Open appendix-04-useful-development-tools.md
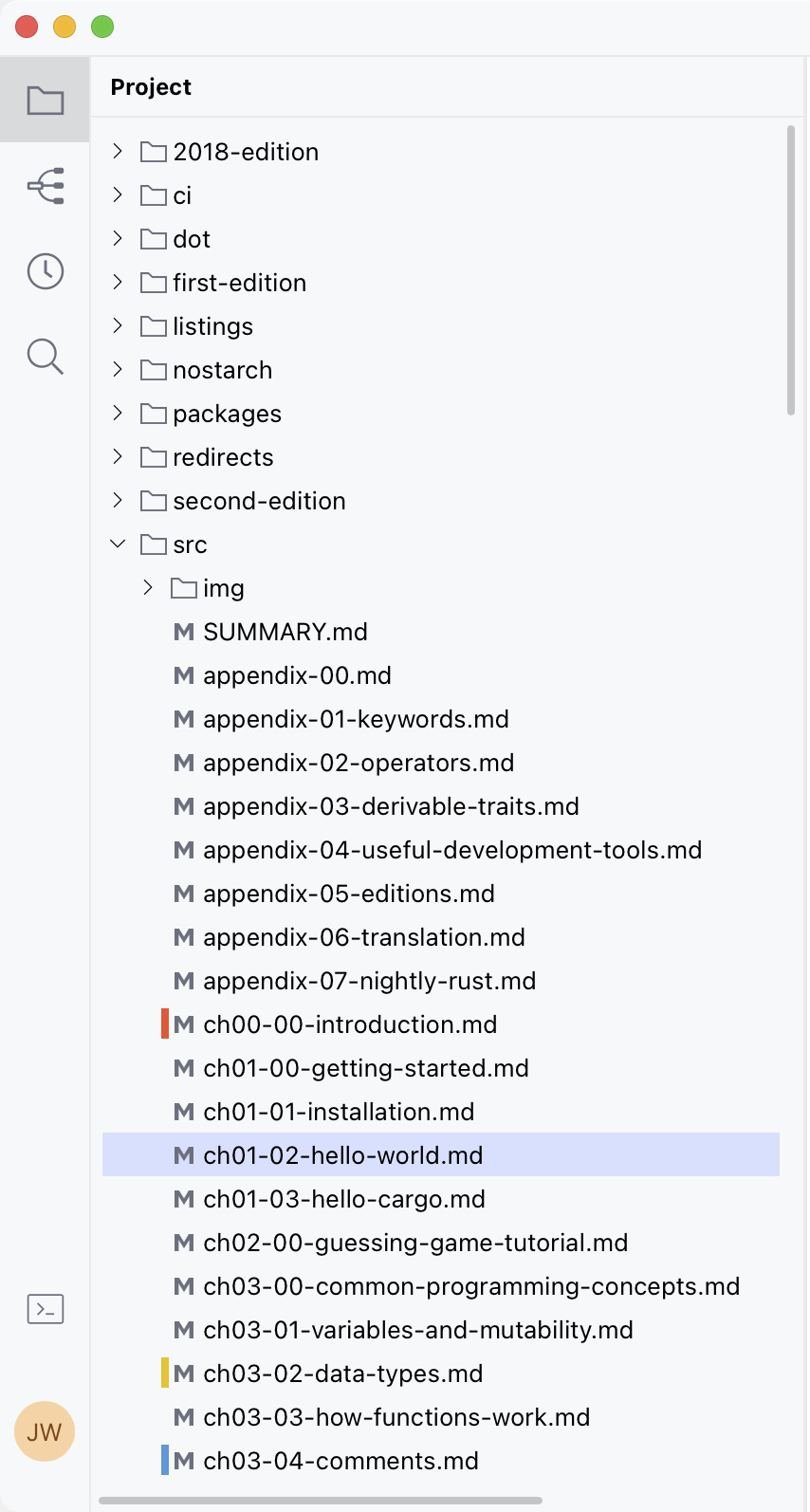 452,850
